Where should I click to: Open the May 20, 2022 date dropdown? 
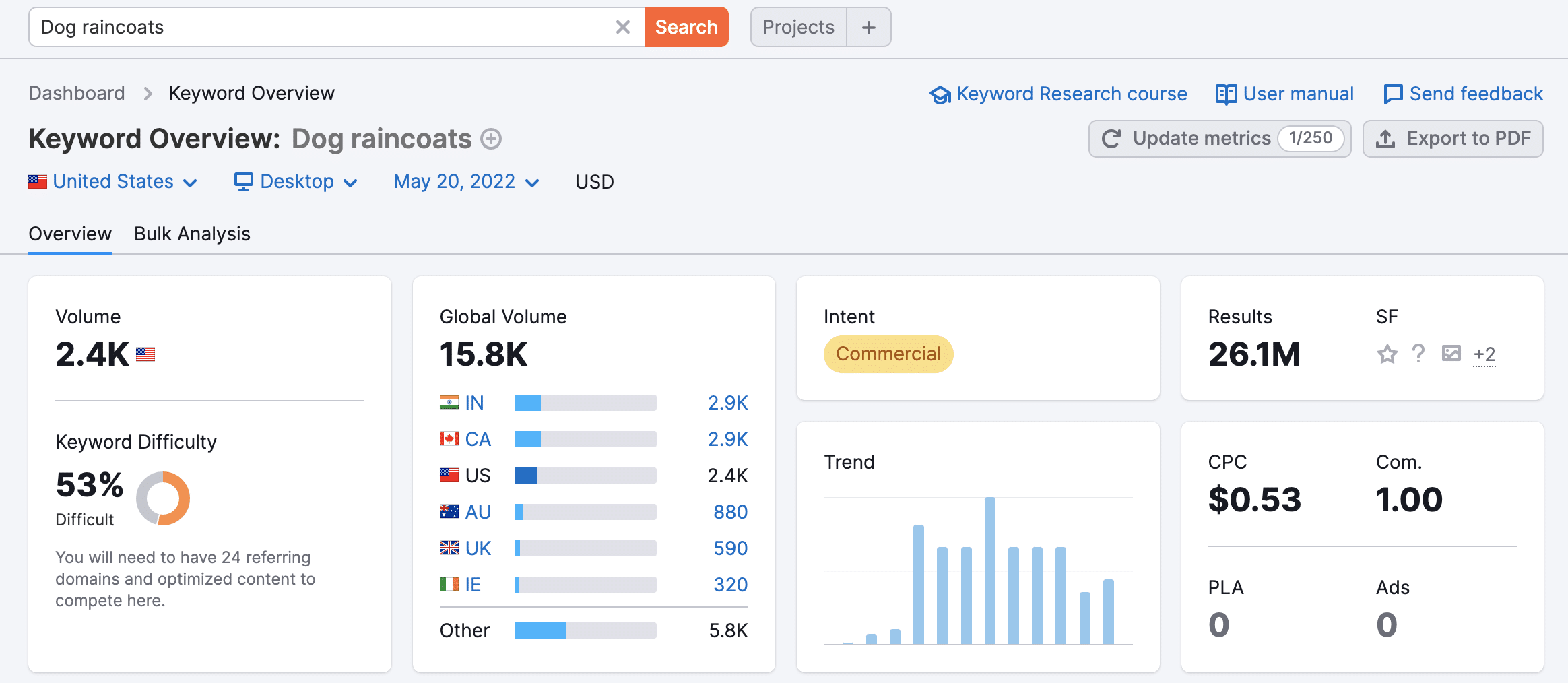point(466,182)
